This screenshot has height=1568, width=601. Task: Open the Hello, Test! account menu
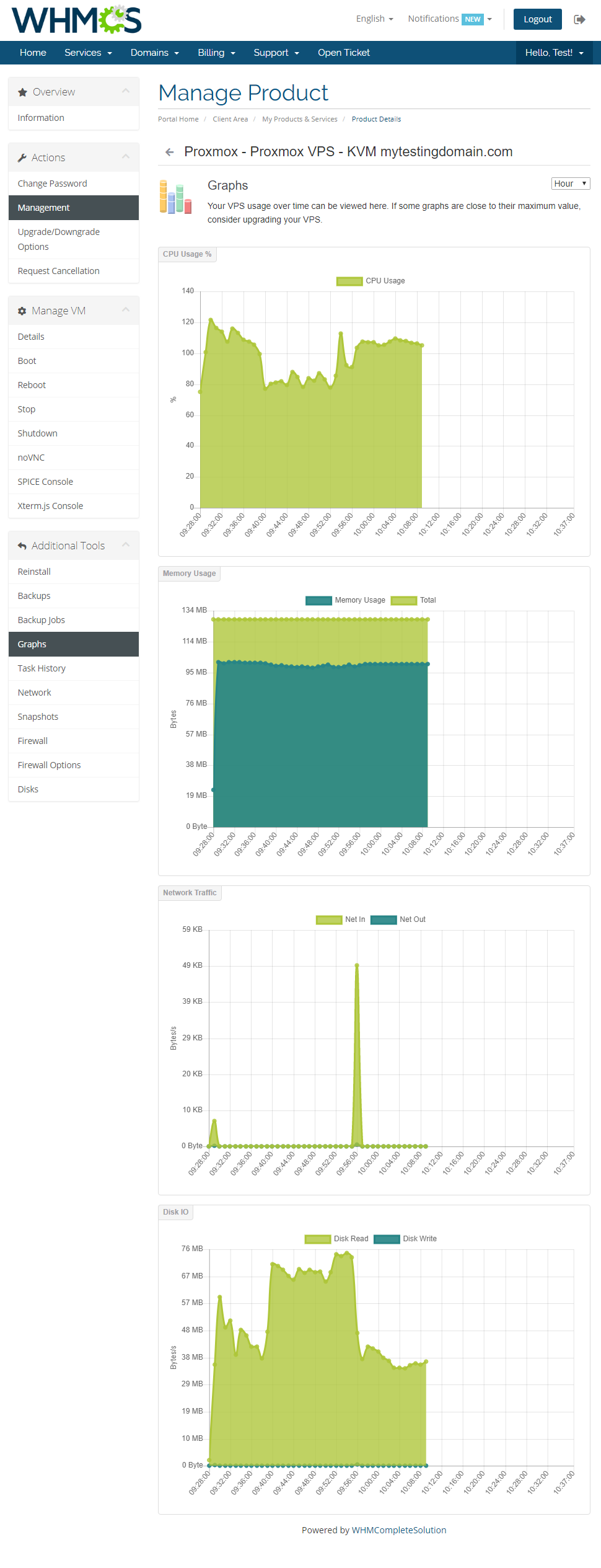coord(555,53)
